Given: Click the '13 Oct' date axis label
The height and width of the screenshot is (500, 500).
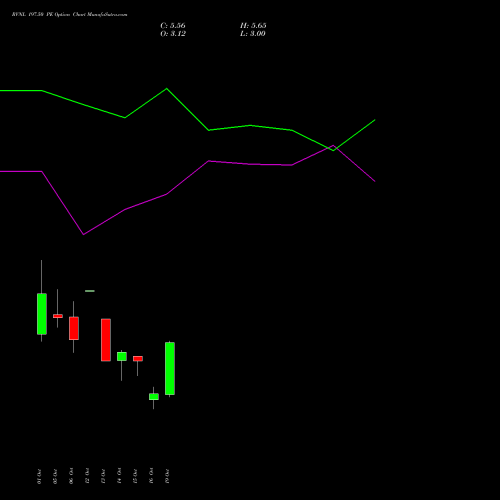Looking at the screenshot, I should click(x=103, y=476).
